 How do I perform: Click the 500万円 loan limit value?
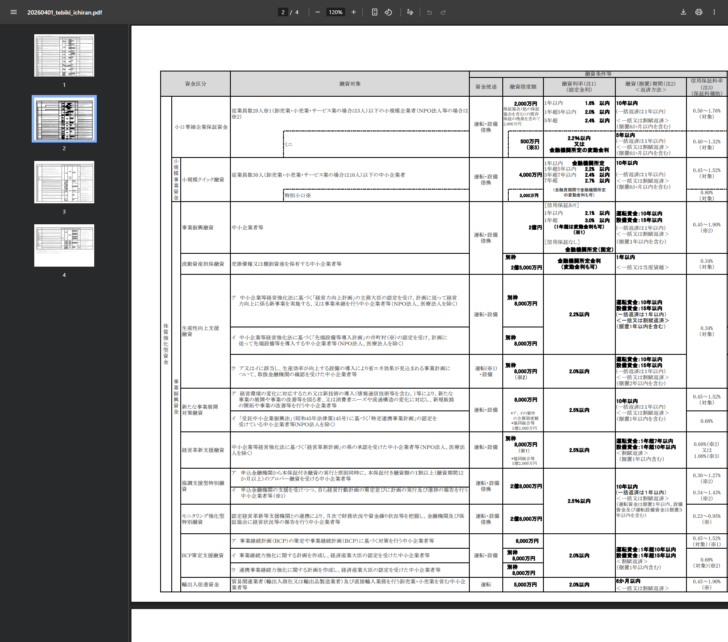tap(529, 142)
